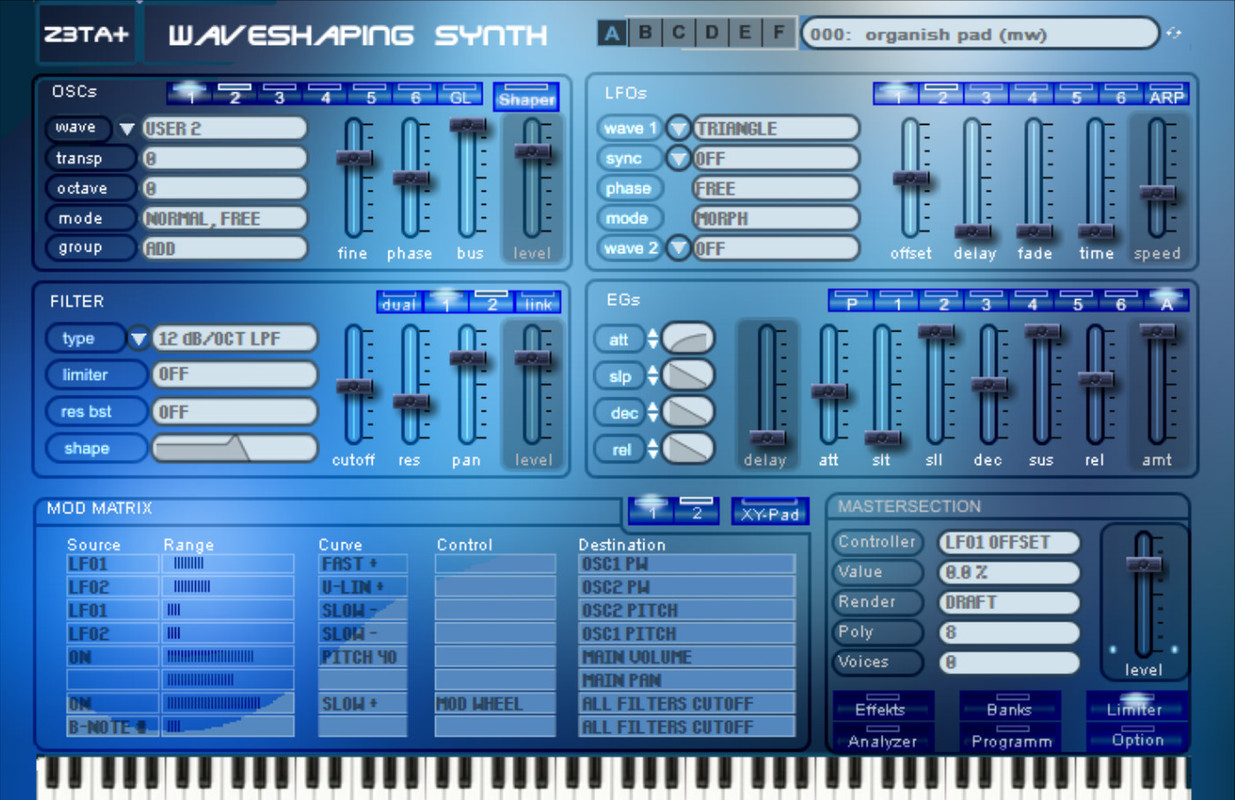
Task: Step the rel curve selector arrows
Action: point(653,449)
